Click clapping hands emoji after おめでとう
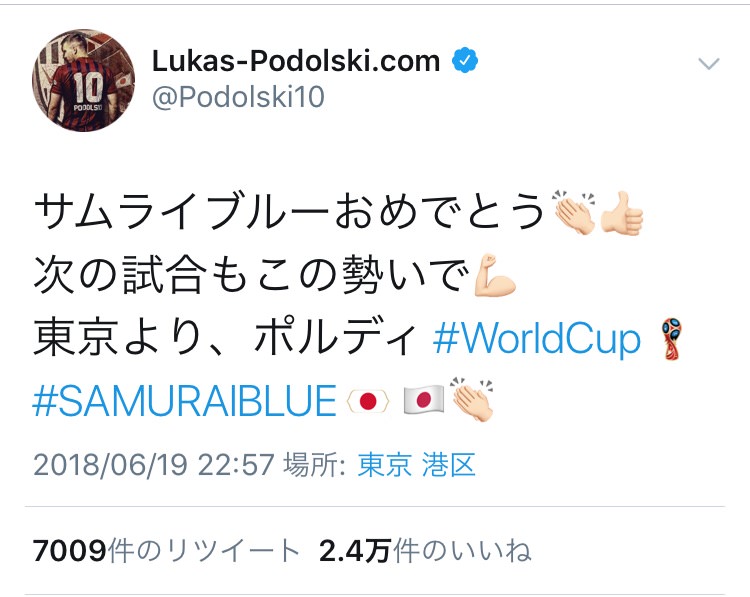 point(574,213)
